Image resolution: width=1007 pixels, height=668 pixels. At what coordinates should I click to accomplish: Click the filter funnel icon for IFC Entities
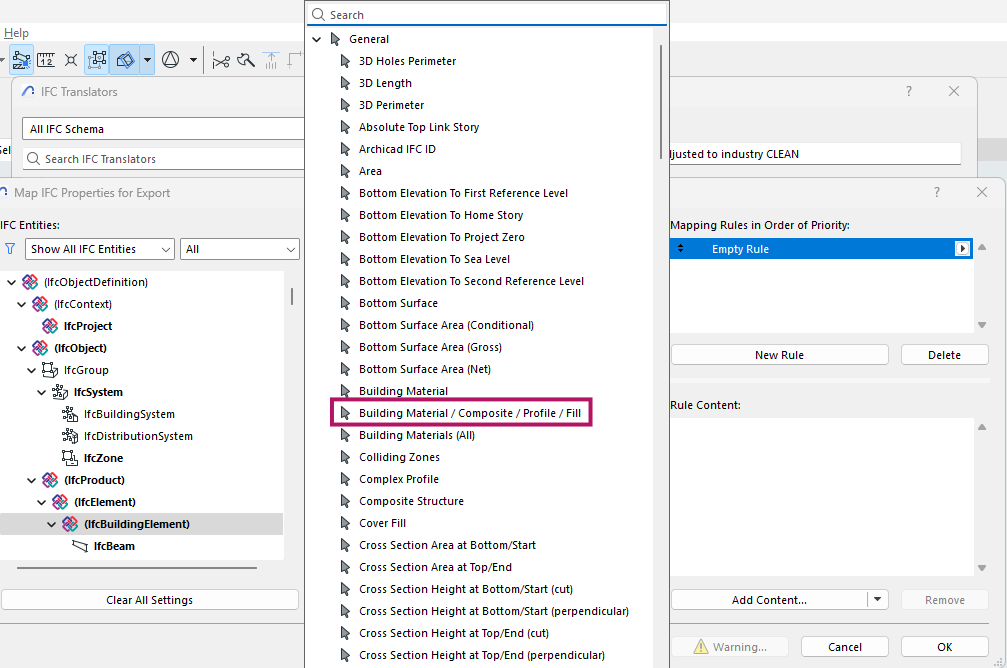pos(10,249)
